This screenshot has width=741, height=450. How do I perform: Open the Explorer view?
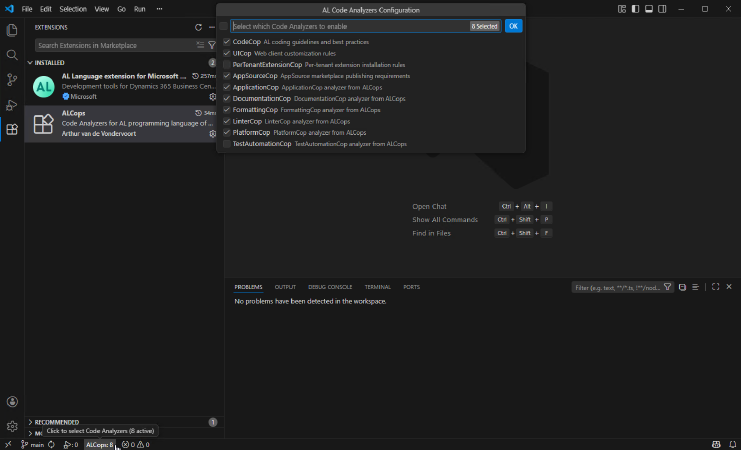click(12, 30)
